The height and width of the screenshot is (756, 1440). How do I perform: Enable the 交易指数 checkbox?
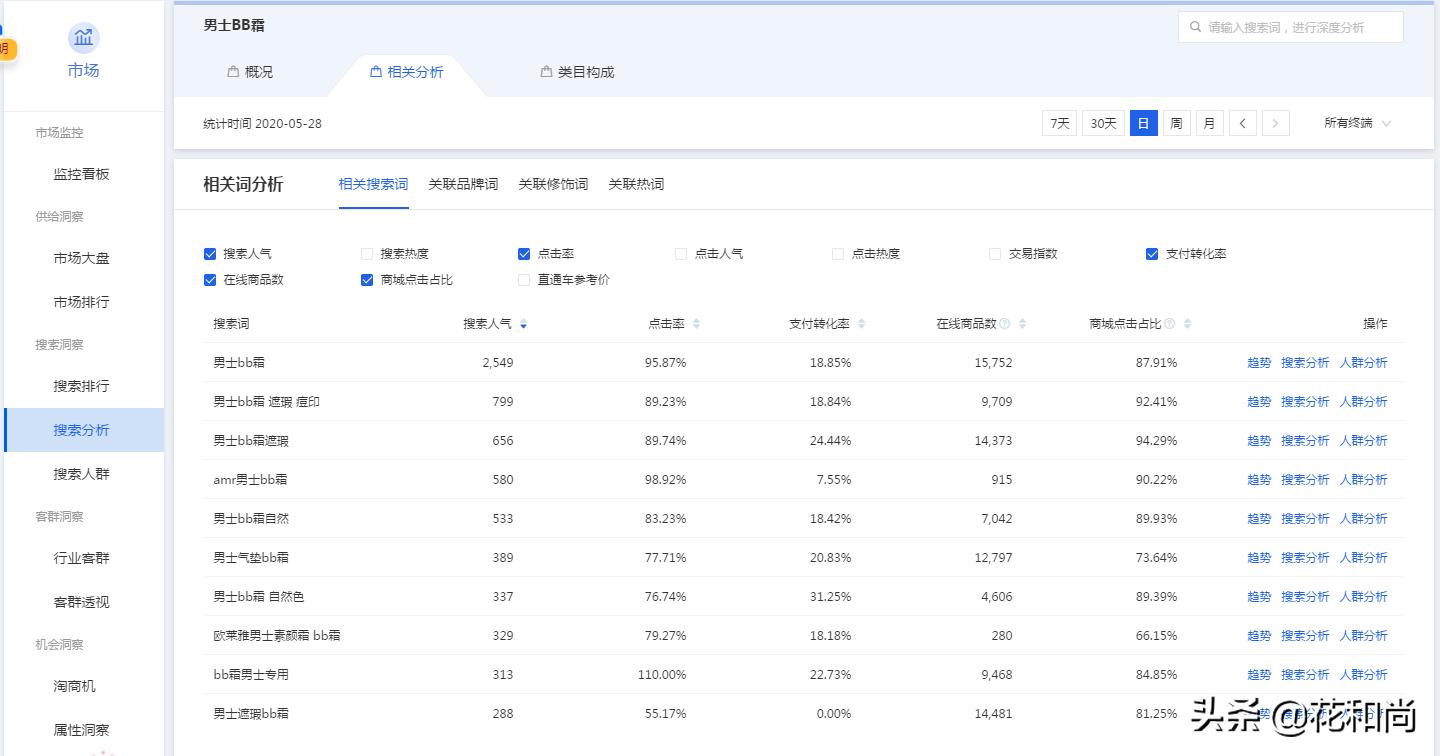point(994,253)
